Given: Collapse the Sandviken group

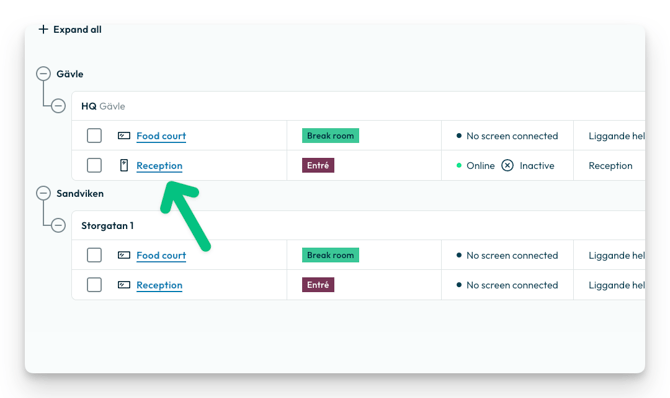Looking at the screenshot, I should pyautogui.click(x=43, y=193).
